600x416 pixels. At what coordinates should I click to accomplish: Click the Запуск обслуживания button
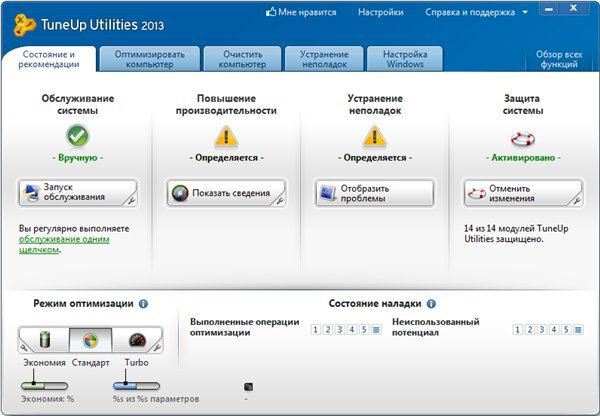click(78, 193)
